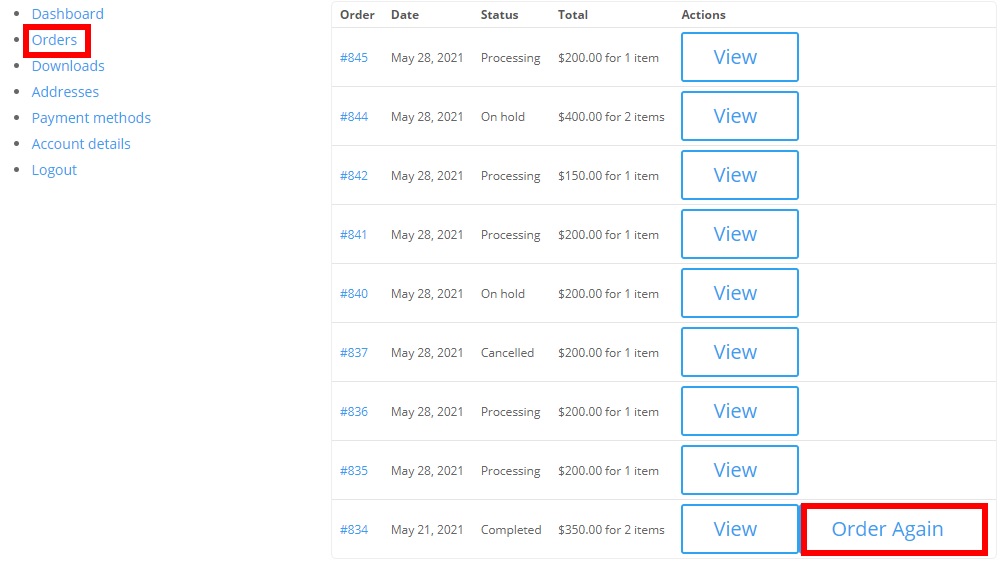
Task: Open Account details
Action: pos(81,144)
